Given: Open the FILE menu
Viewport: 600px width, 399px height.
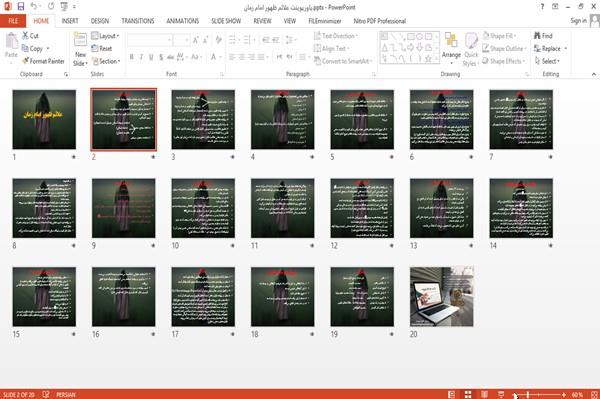Looking at the screenshot, I should (13, 21).
